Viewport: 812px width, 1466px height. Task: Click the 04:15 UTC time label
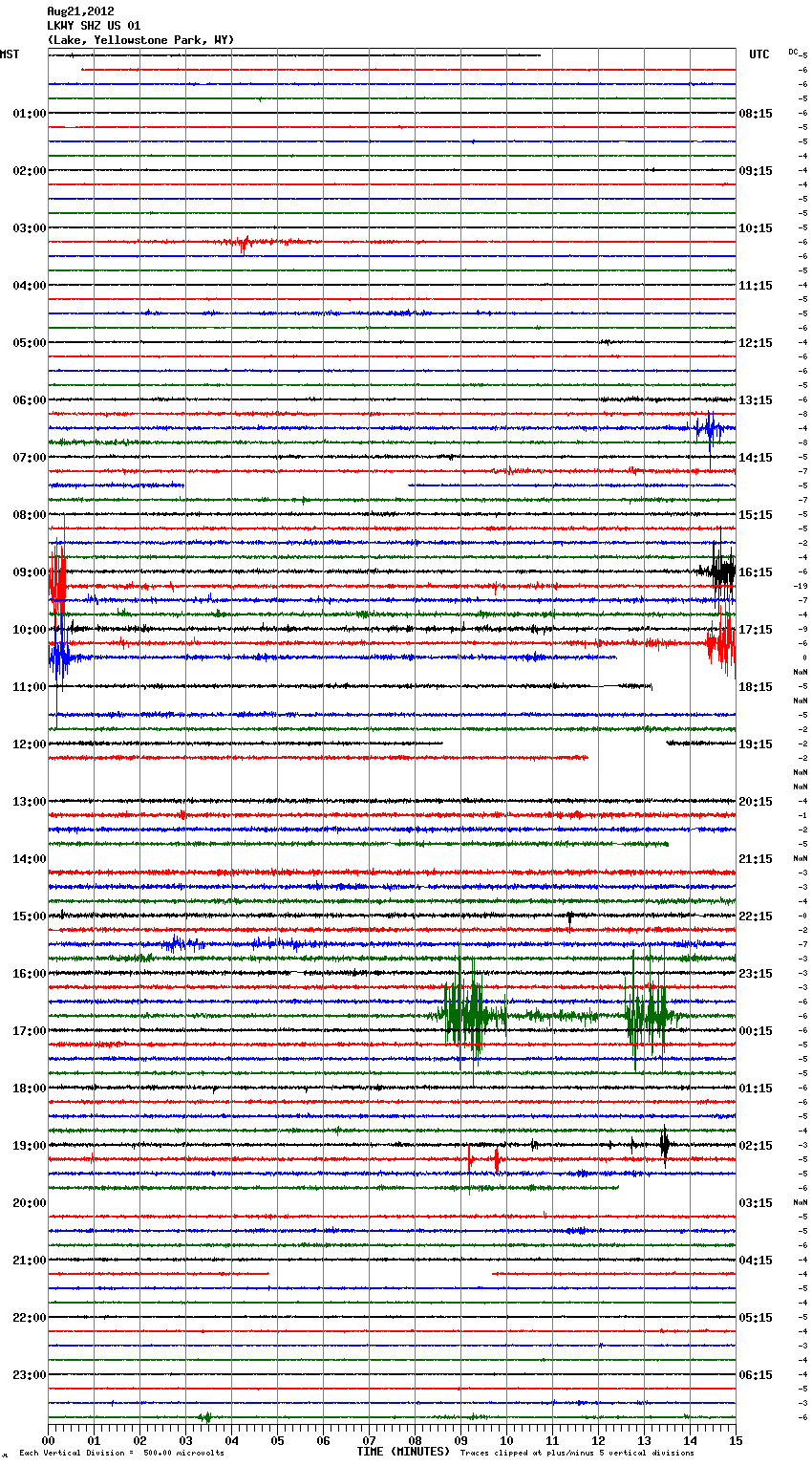[x=756, y=1261]
